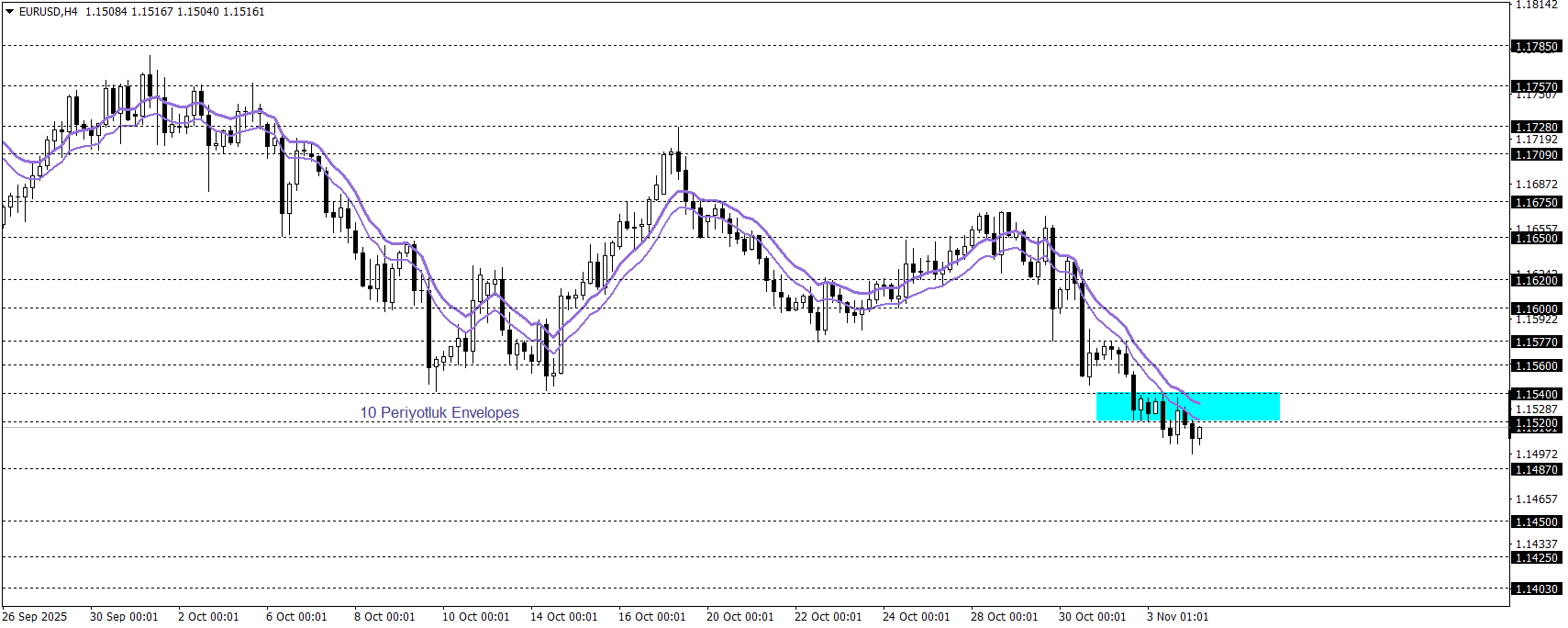Click the 1.14500 horizontal line price tag

click(1536, 521)
